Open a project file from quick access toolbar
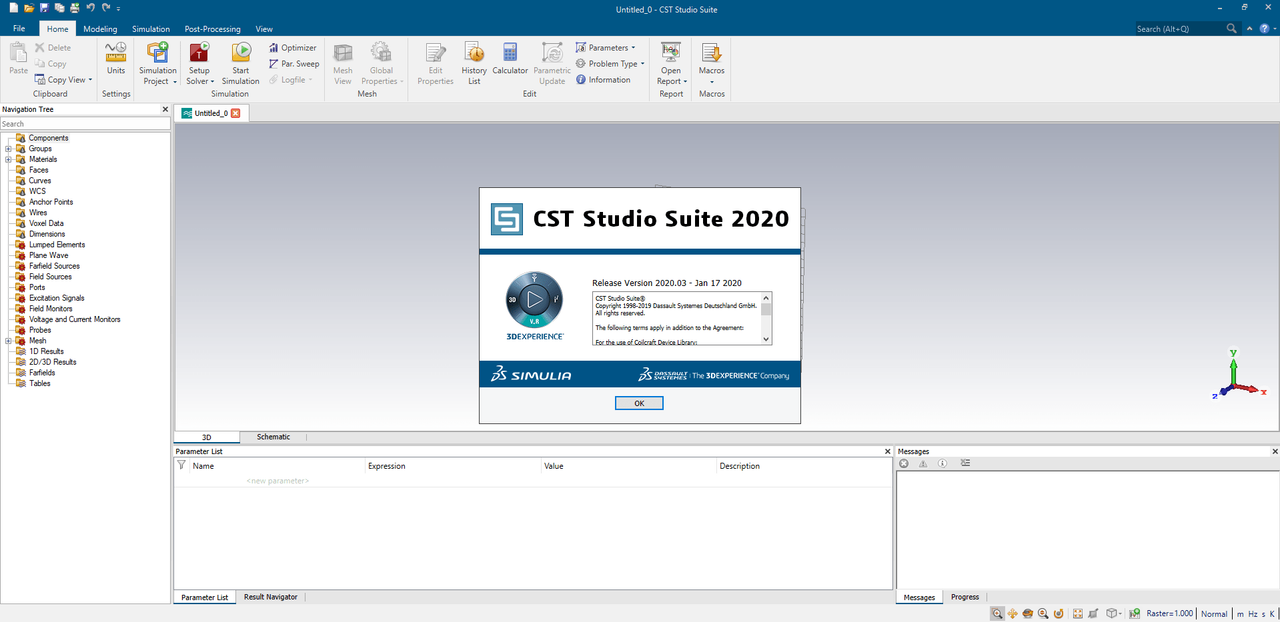 (x=29, y=8)
